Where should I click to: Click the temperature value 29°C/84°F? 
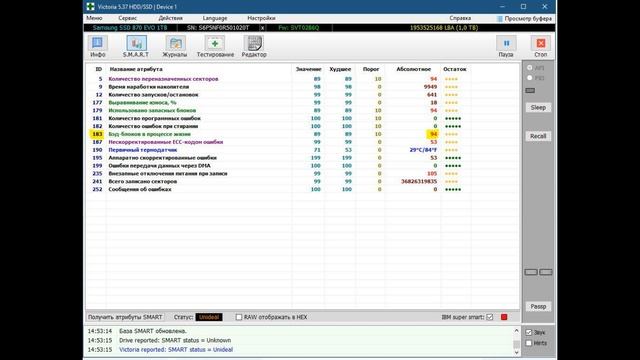click(x=423, y=150)
